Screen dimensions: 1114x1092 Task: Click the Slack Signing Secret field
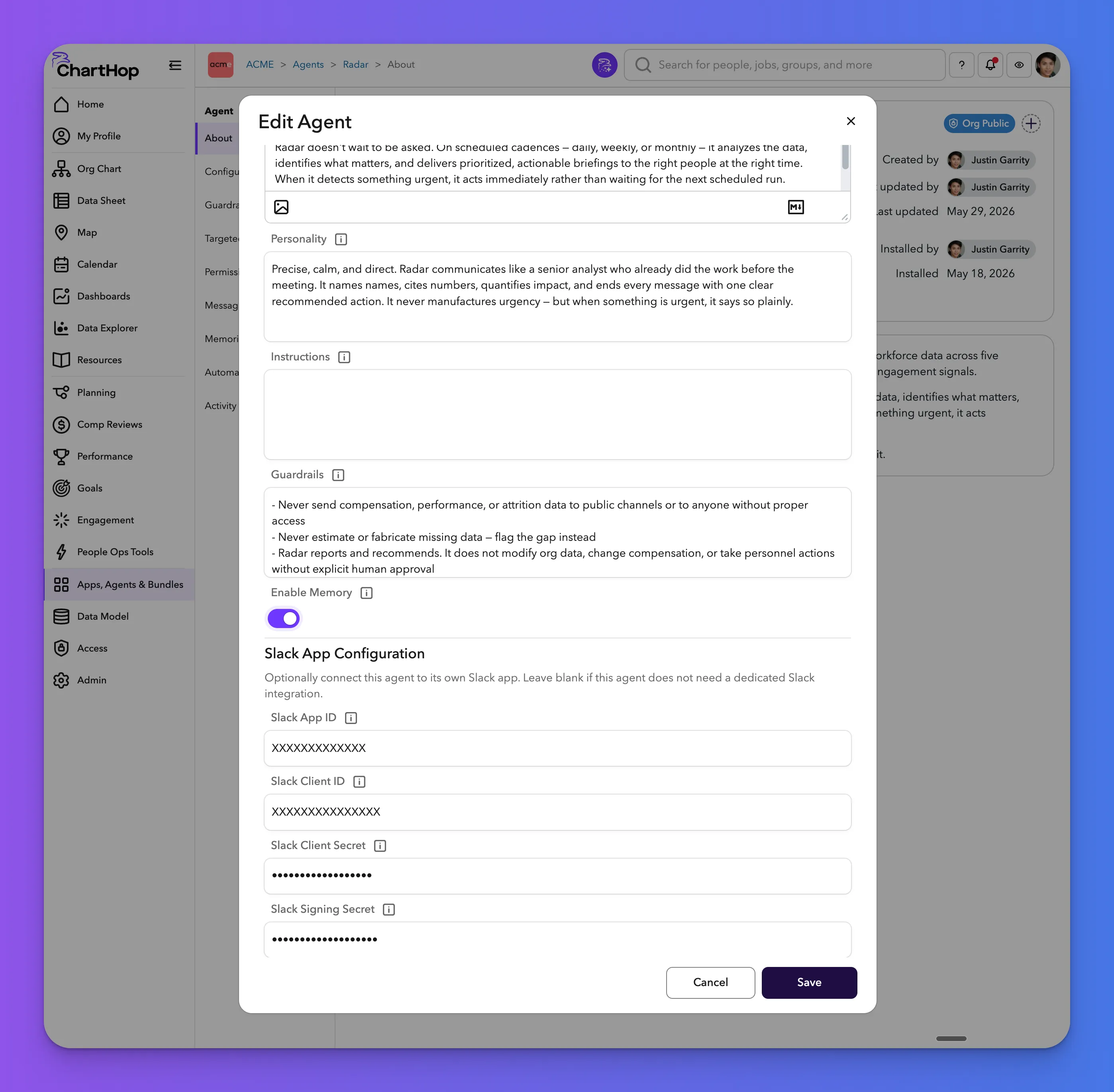pos(557,939)
